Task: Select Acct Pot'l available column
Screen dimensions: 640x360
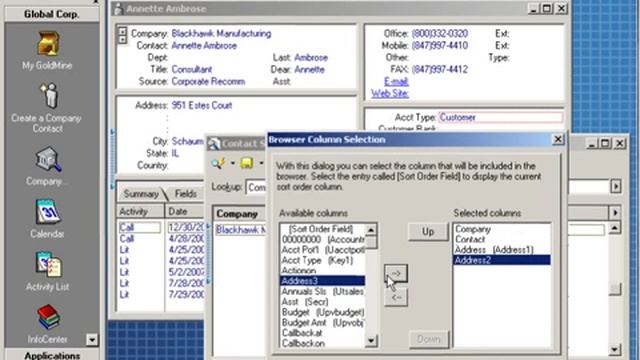Action: tap(322, 249)
